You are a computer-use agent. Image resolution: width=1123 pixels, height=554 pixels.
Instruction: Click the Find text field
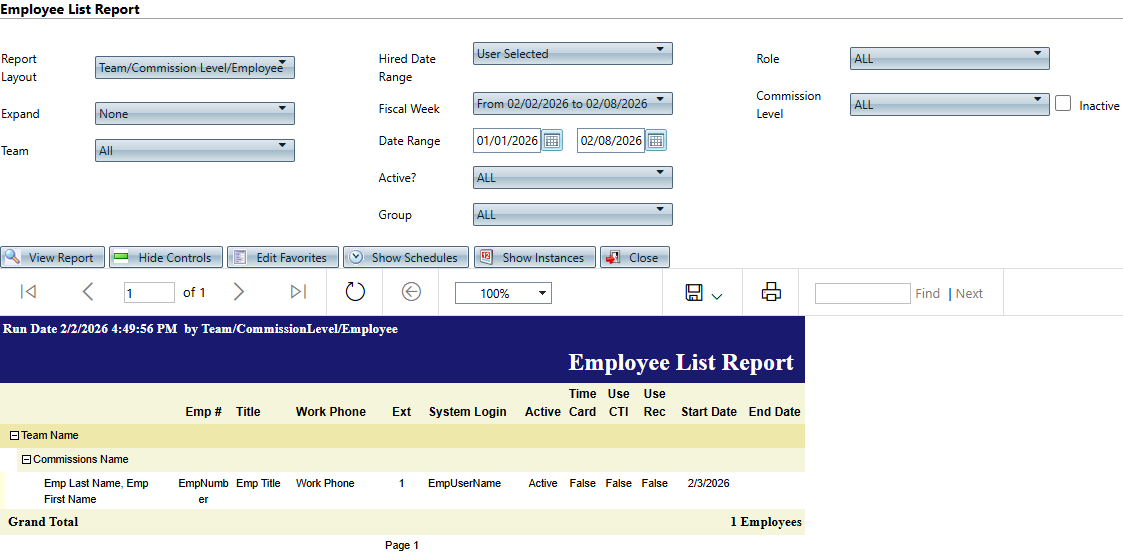[x=862, y=293]
